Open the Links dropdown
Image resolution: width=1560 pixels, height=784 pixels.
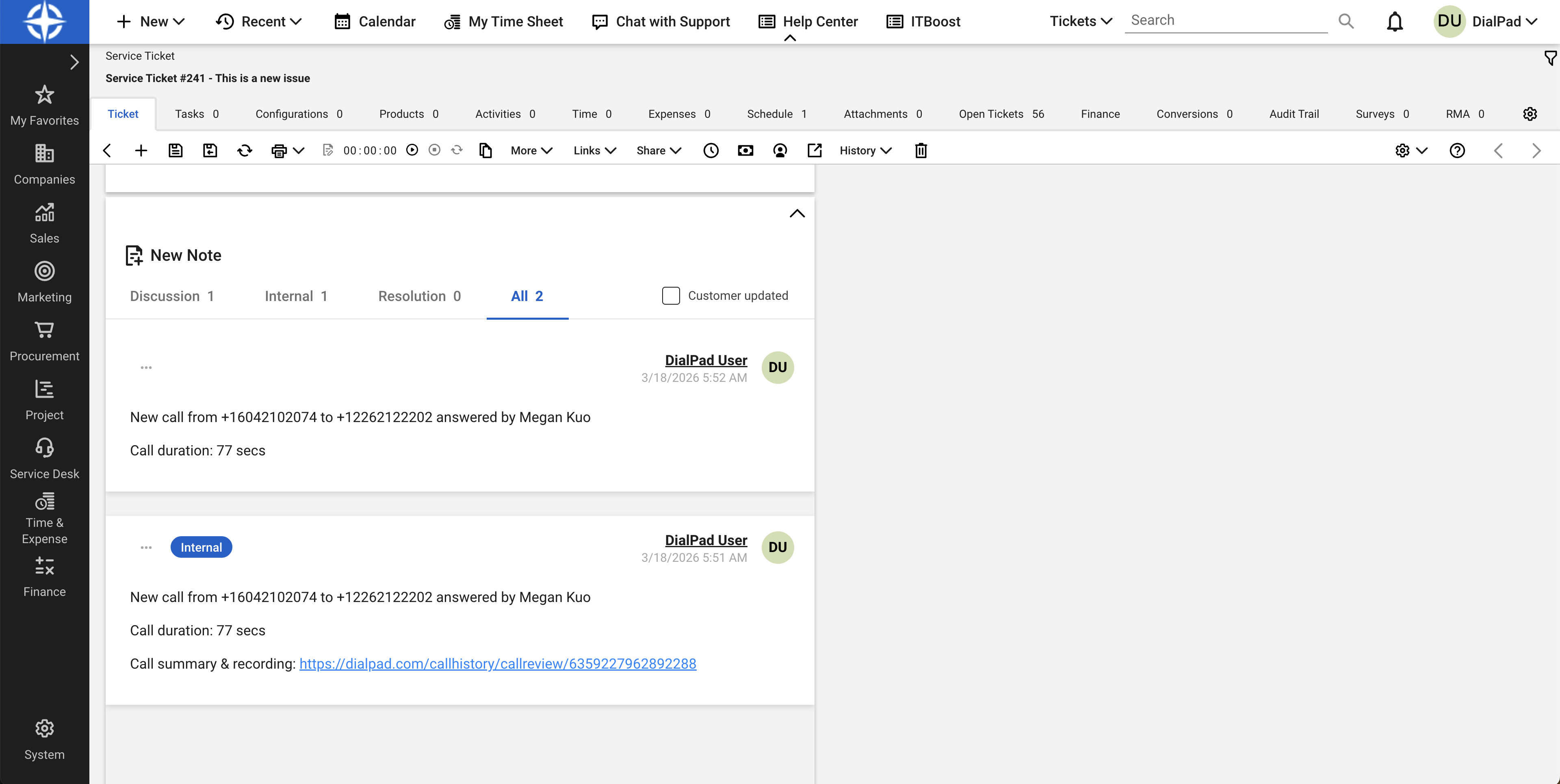coord(595,150)
